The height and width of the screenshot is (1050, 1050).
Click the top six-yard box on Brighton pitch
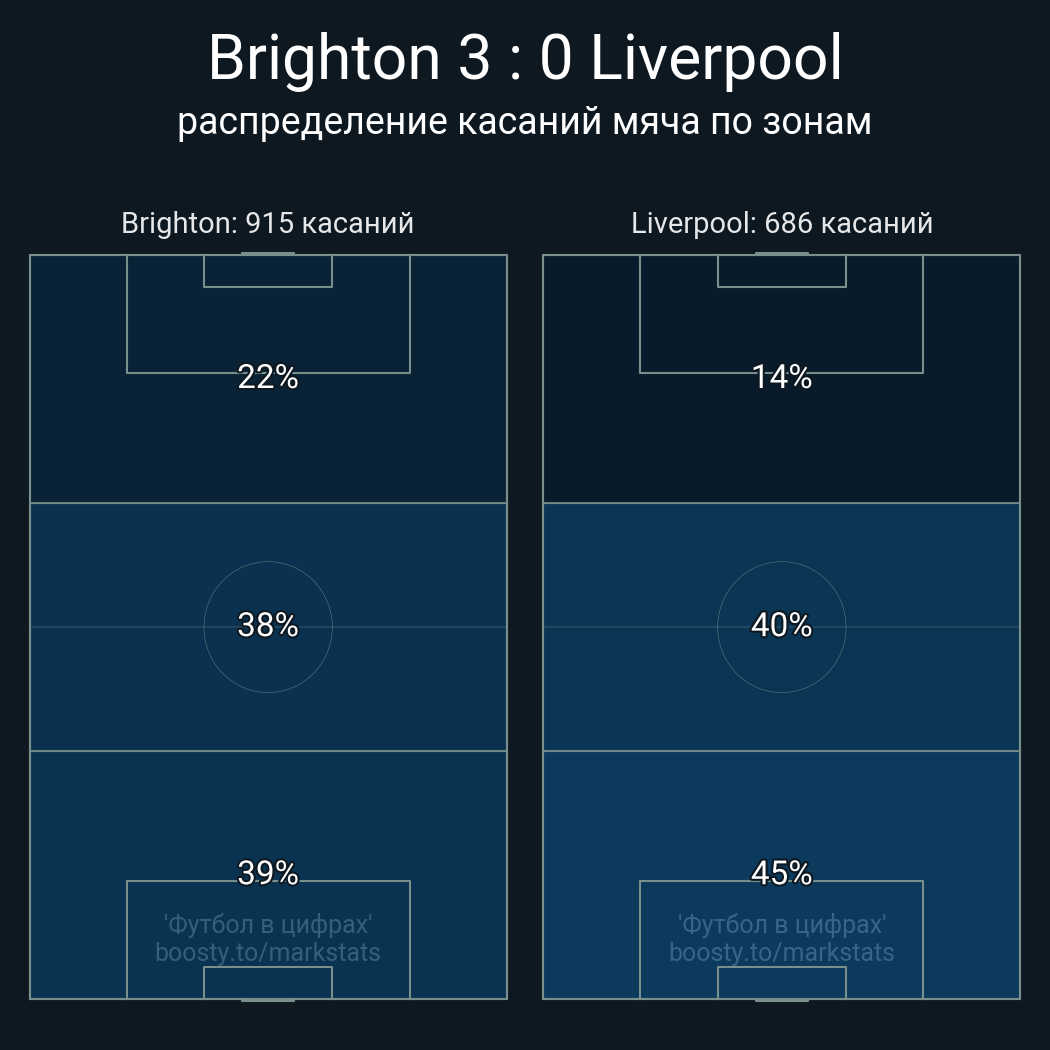pos(268,271)
